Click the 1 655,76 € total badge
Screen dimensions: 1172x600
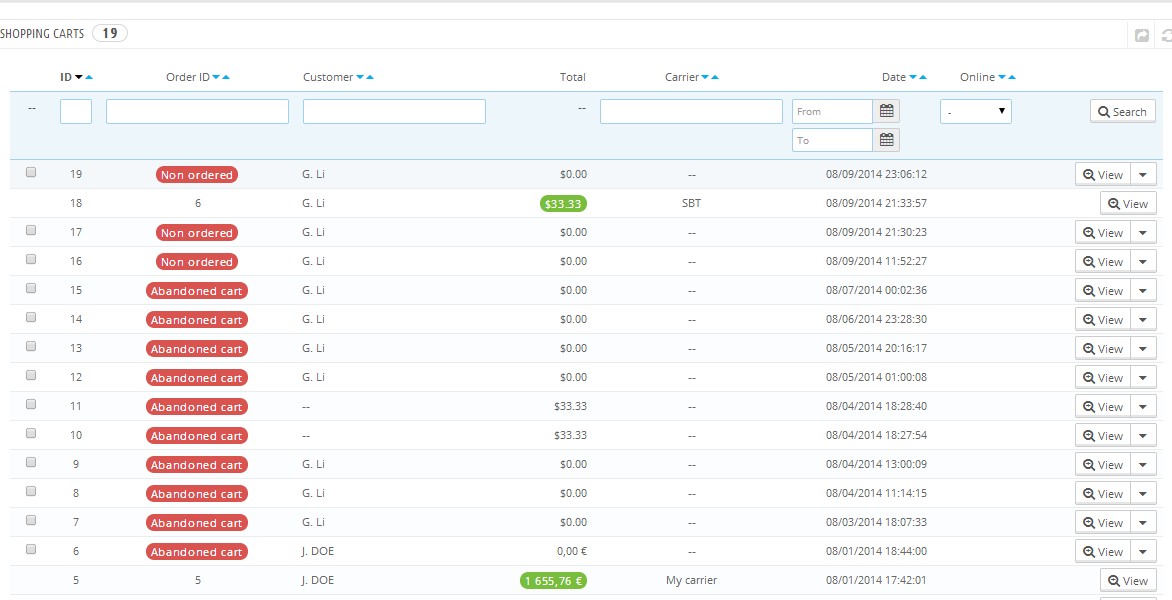click(x=553, y=581)
